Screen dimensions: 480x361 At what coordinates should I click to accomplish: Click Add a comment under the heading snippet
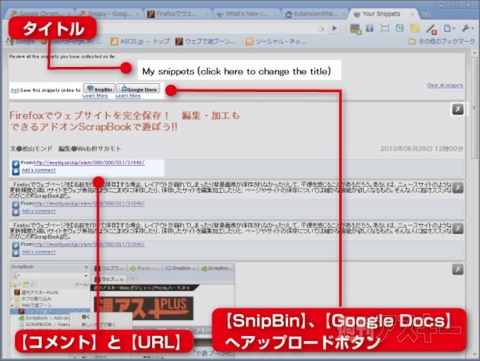click(39, 170)
